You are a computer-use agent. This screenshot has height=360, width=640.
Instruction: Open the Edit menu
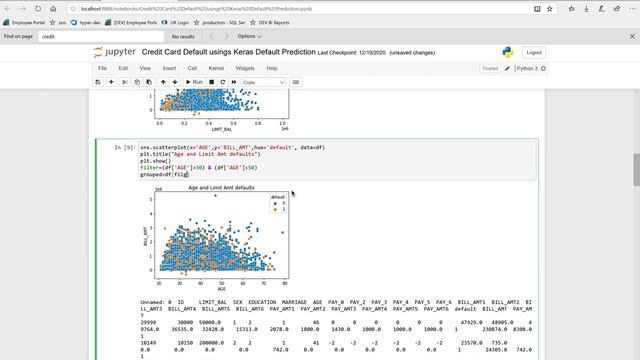coord(123,68)
